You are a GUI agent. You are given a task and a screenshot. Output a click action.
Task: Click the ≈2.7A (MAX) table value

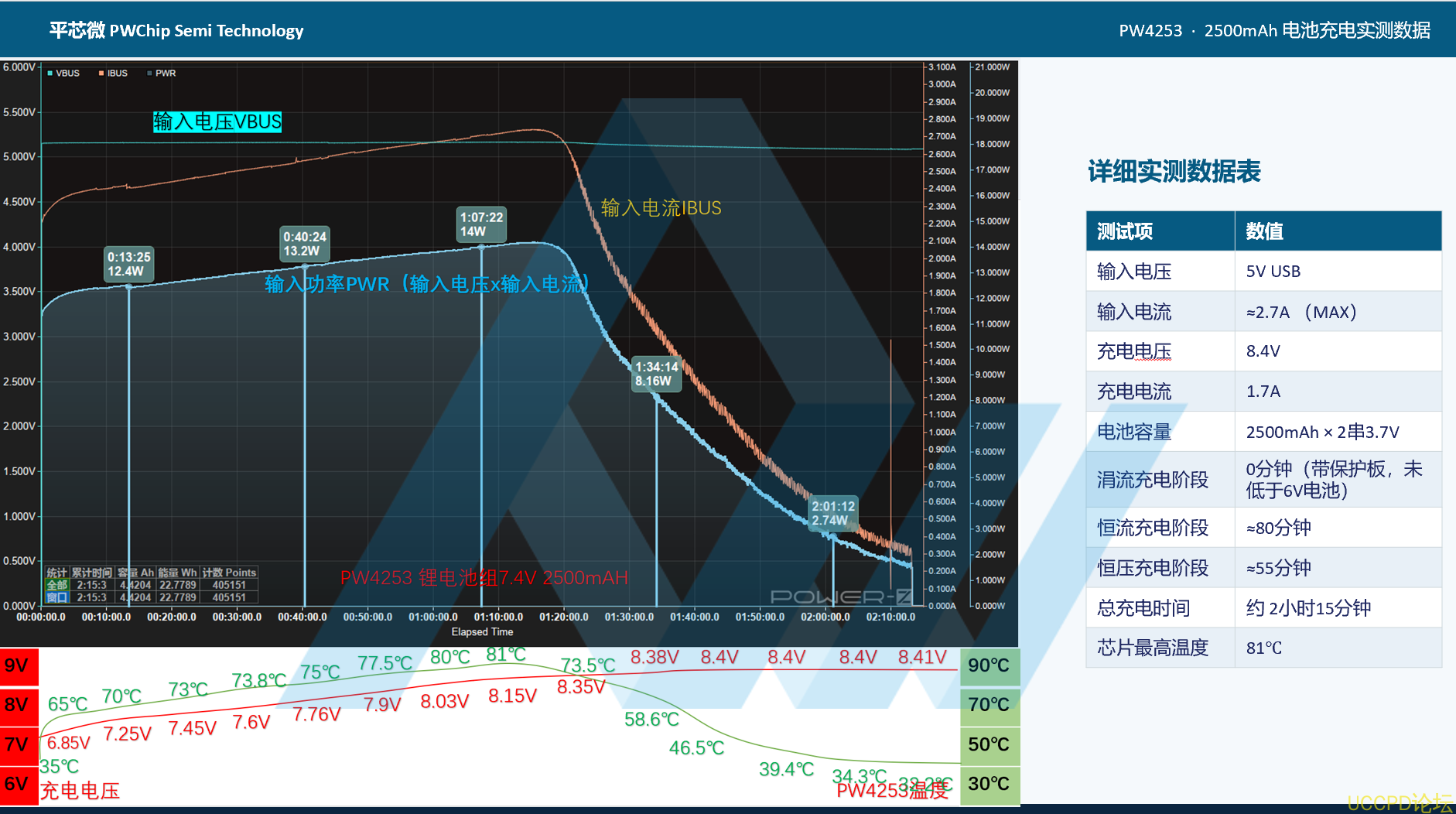(1302, 312)
